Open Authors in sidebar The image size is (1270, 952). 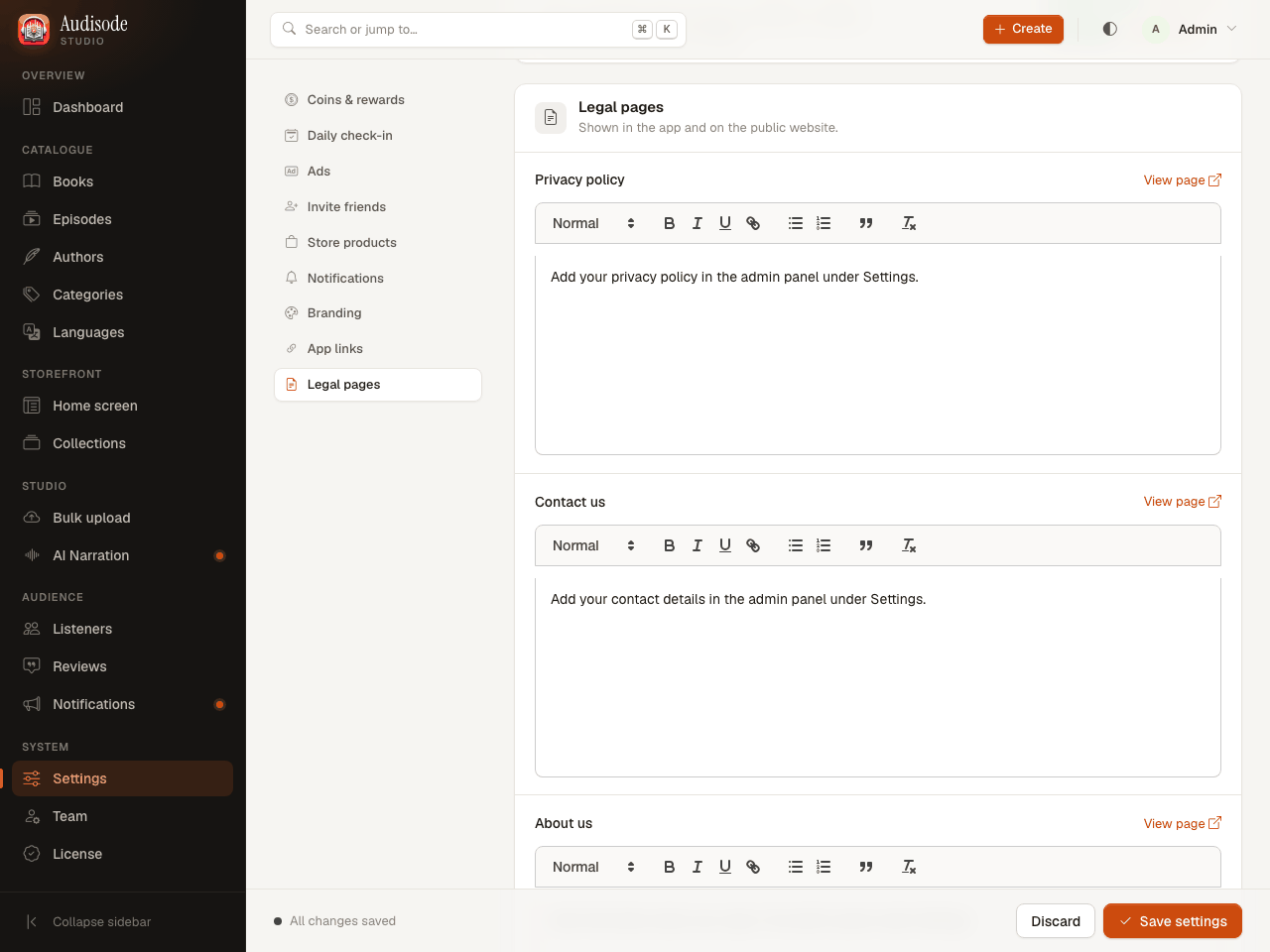pos(123,257)
